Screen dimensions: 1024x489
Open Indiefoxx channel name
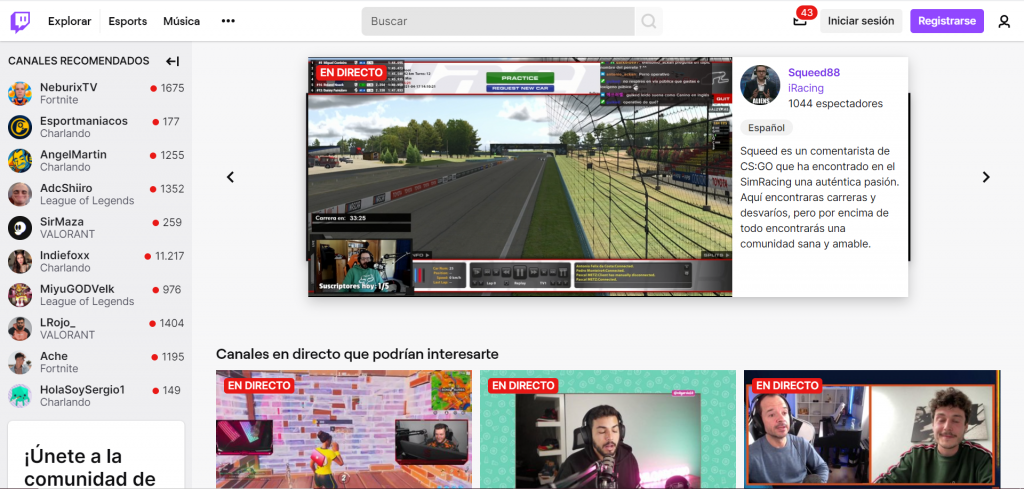[65, 255]
